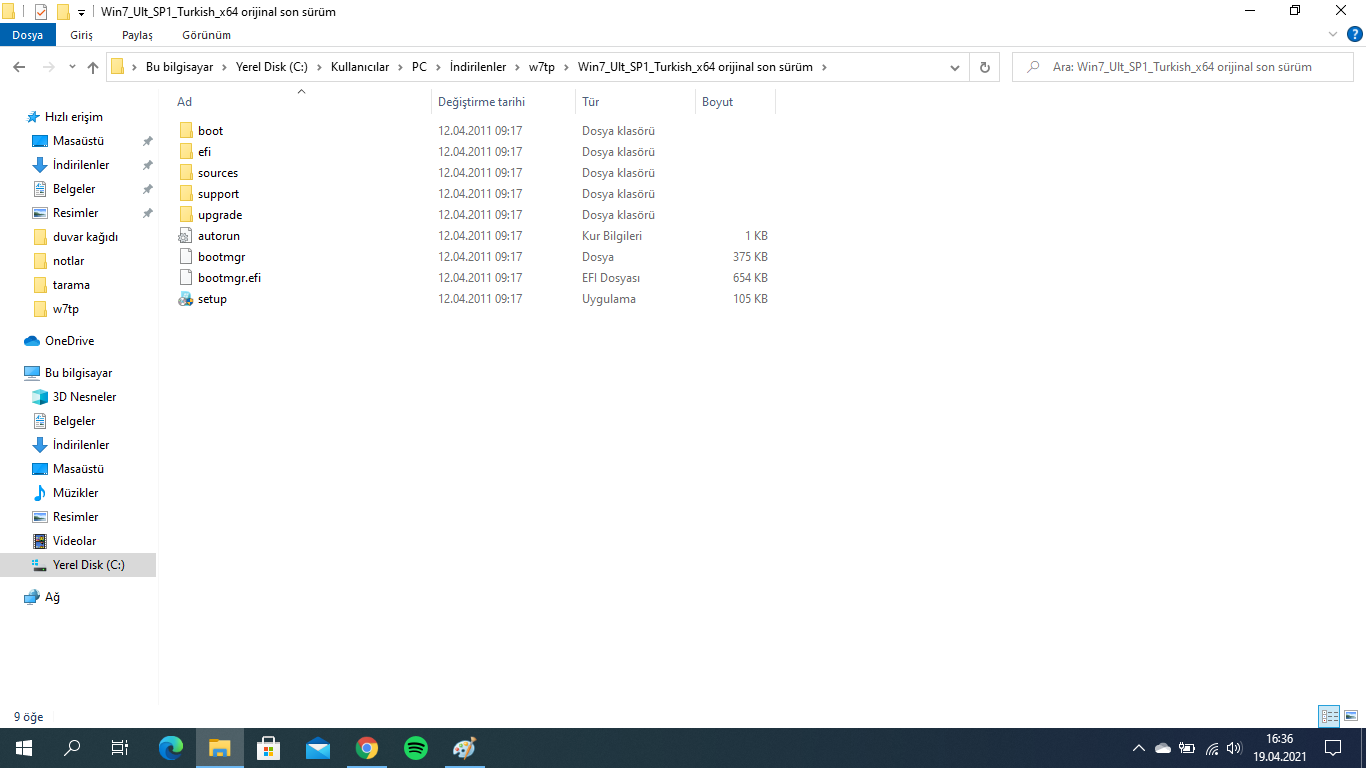Select the upgrade folder icon
This screenshot has height=768, width=1366.
pyautogui.click(x=185, y=215)
